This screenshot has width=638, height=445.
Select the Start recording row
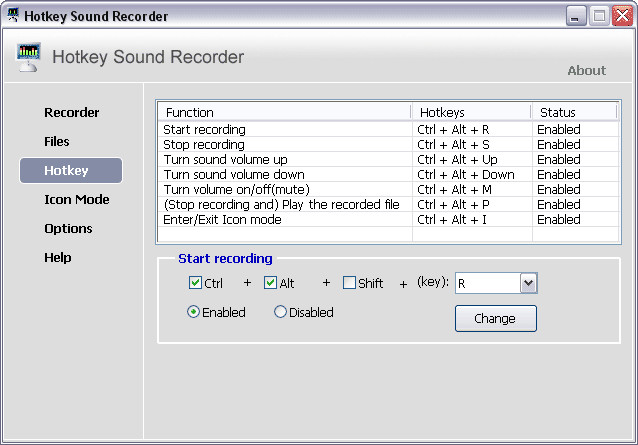388,129
